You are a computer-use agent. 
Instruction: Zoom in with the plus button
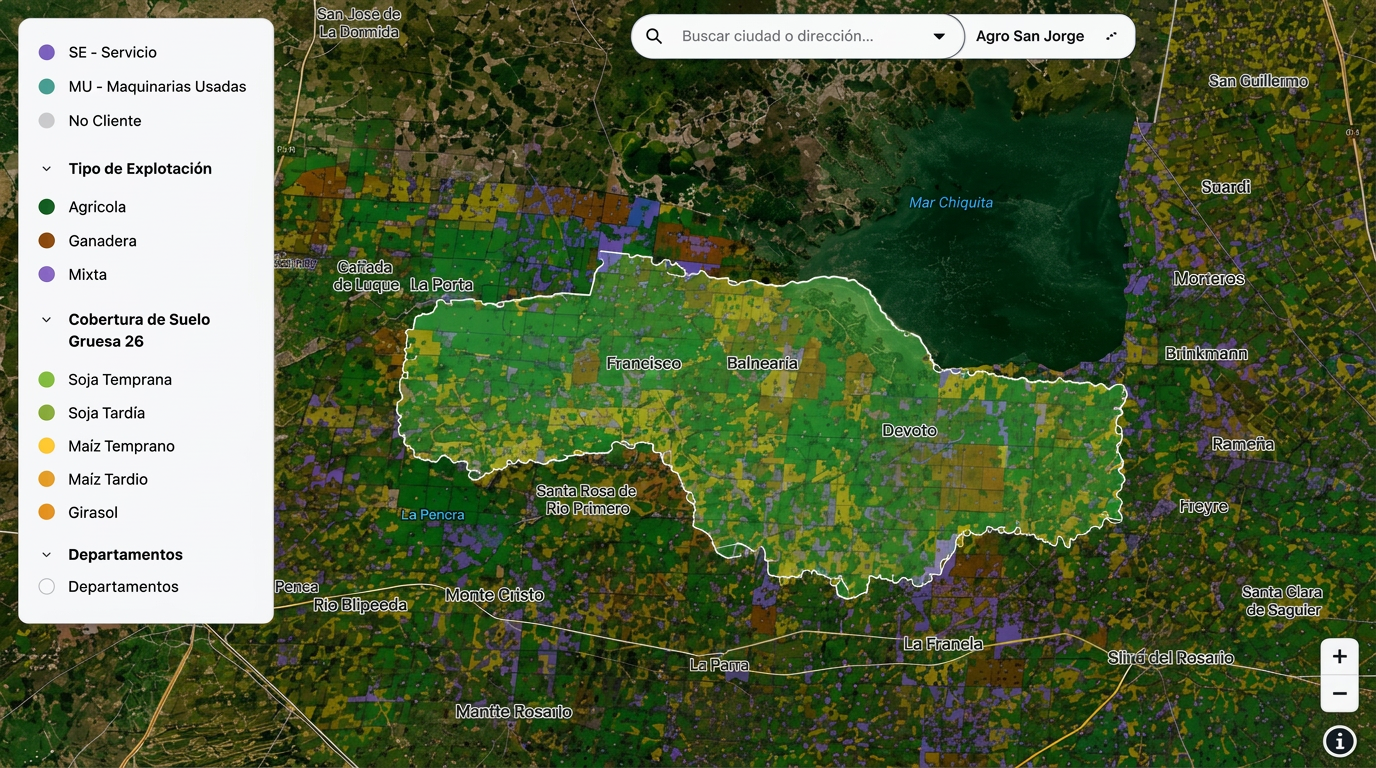click(1339, 657)
